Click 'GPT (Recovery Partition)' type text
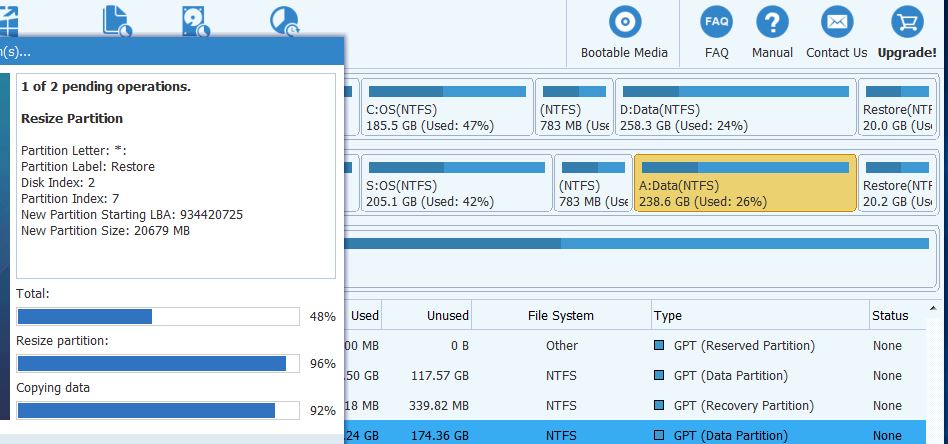 [745, 405]
